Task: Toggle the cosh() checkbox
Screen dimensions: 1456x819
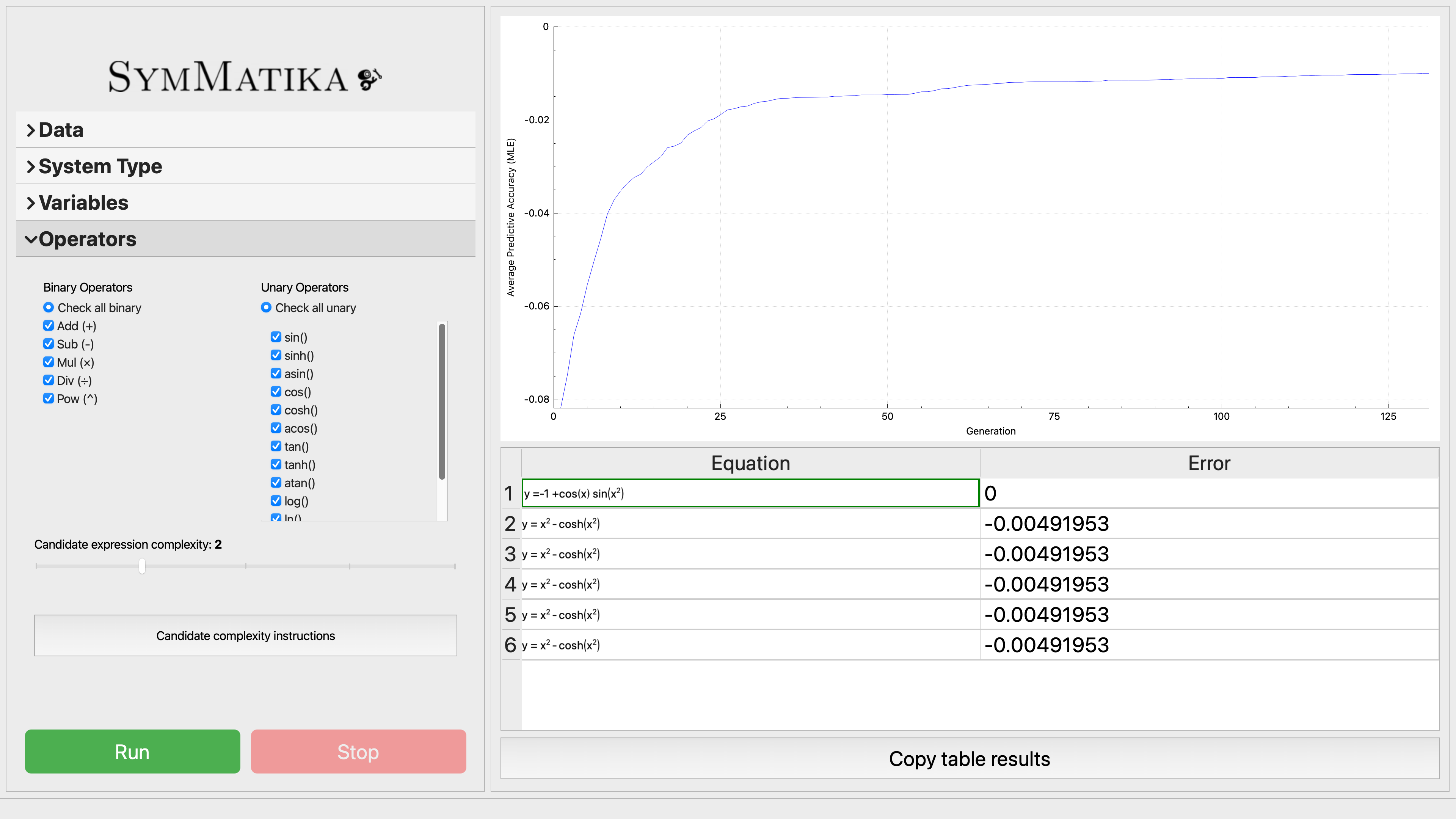Action: coord(276,410)
